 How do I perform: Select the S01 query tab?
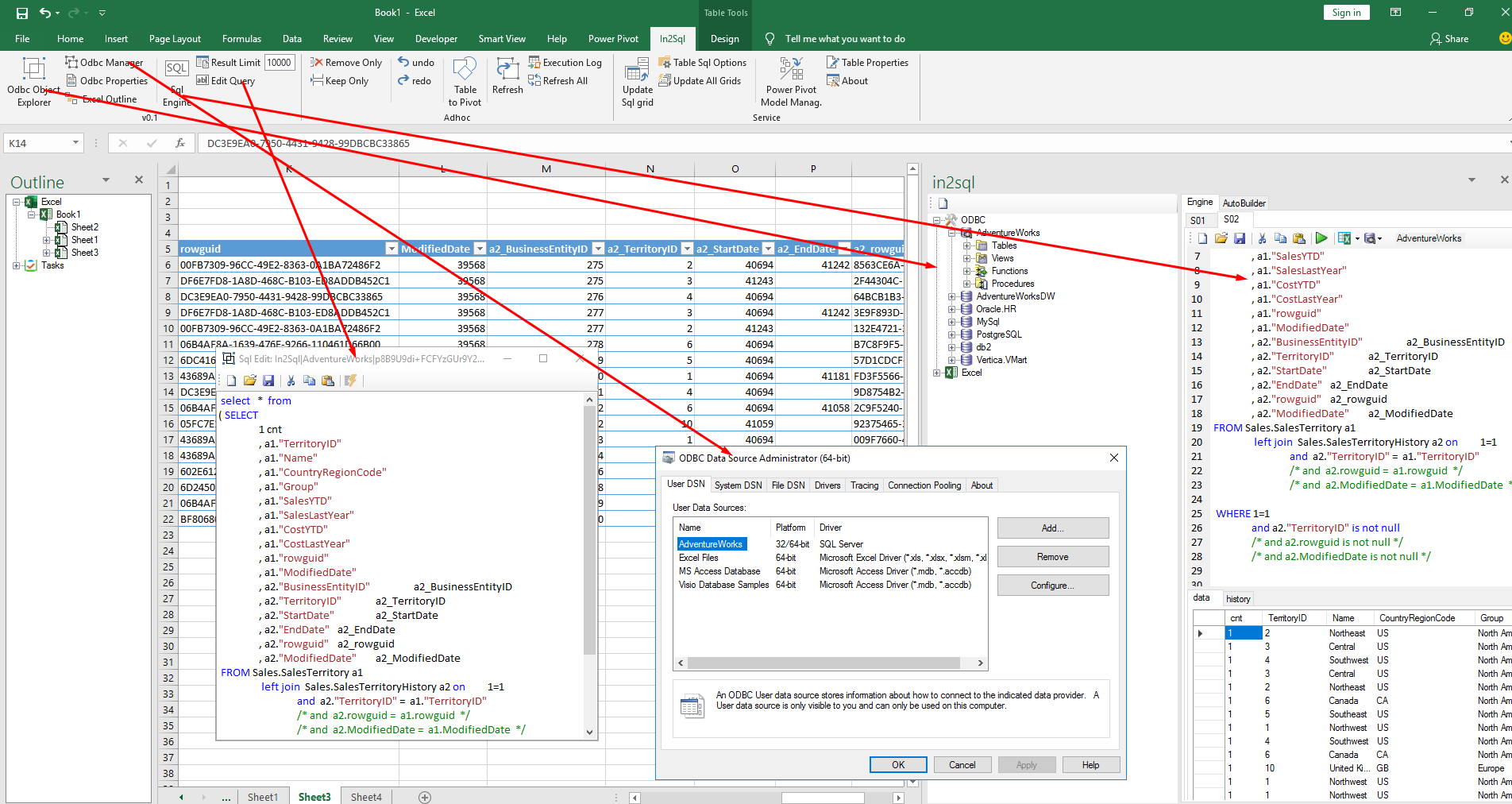click(1198, 220)
